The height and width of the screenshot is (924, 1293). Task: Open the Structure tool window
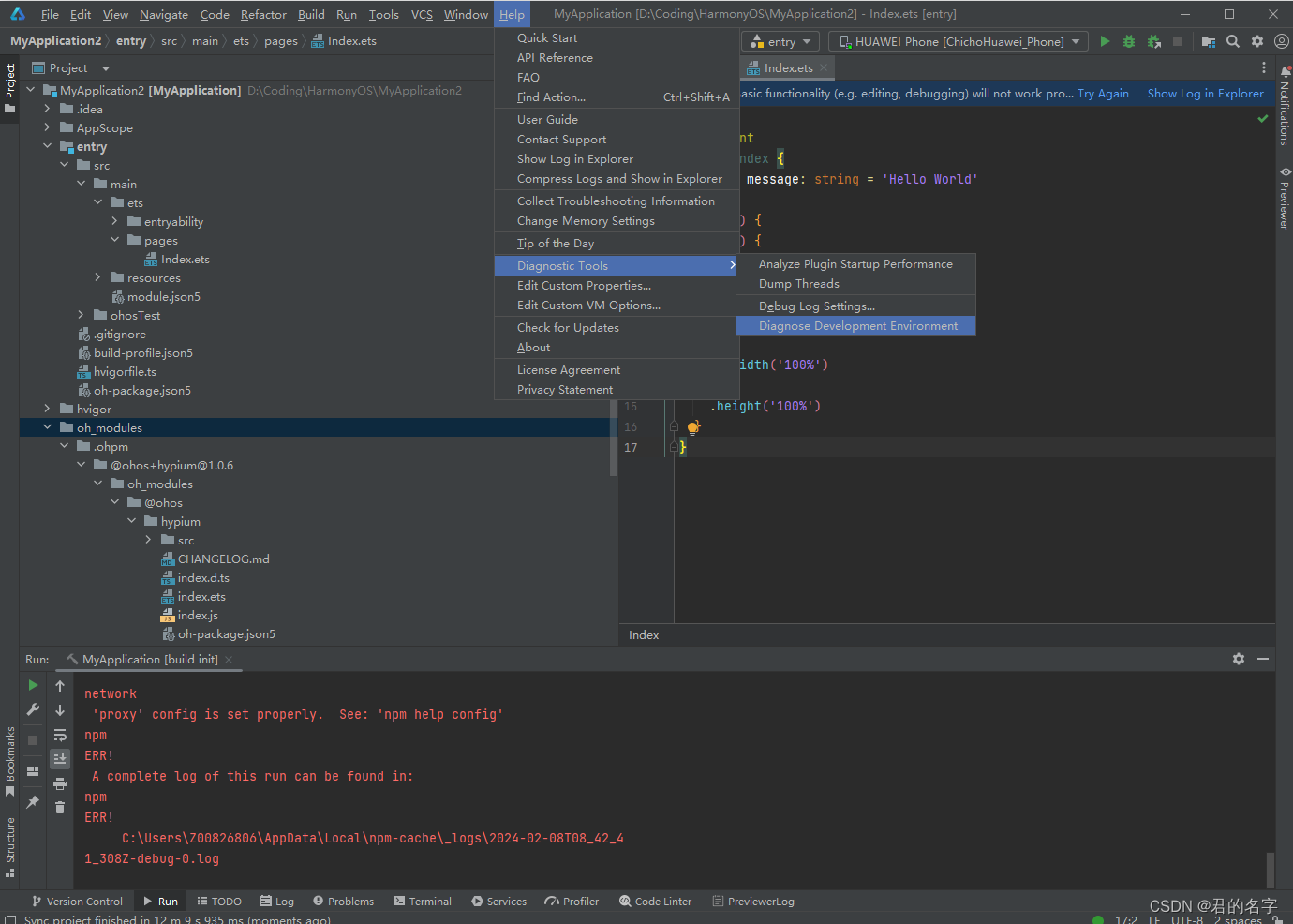point(10,847)
